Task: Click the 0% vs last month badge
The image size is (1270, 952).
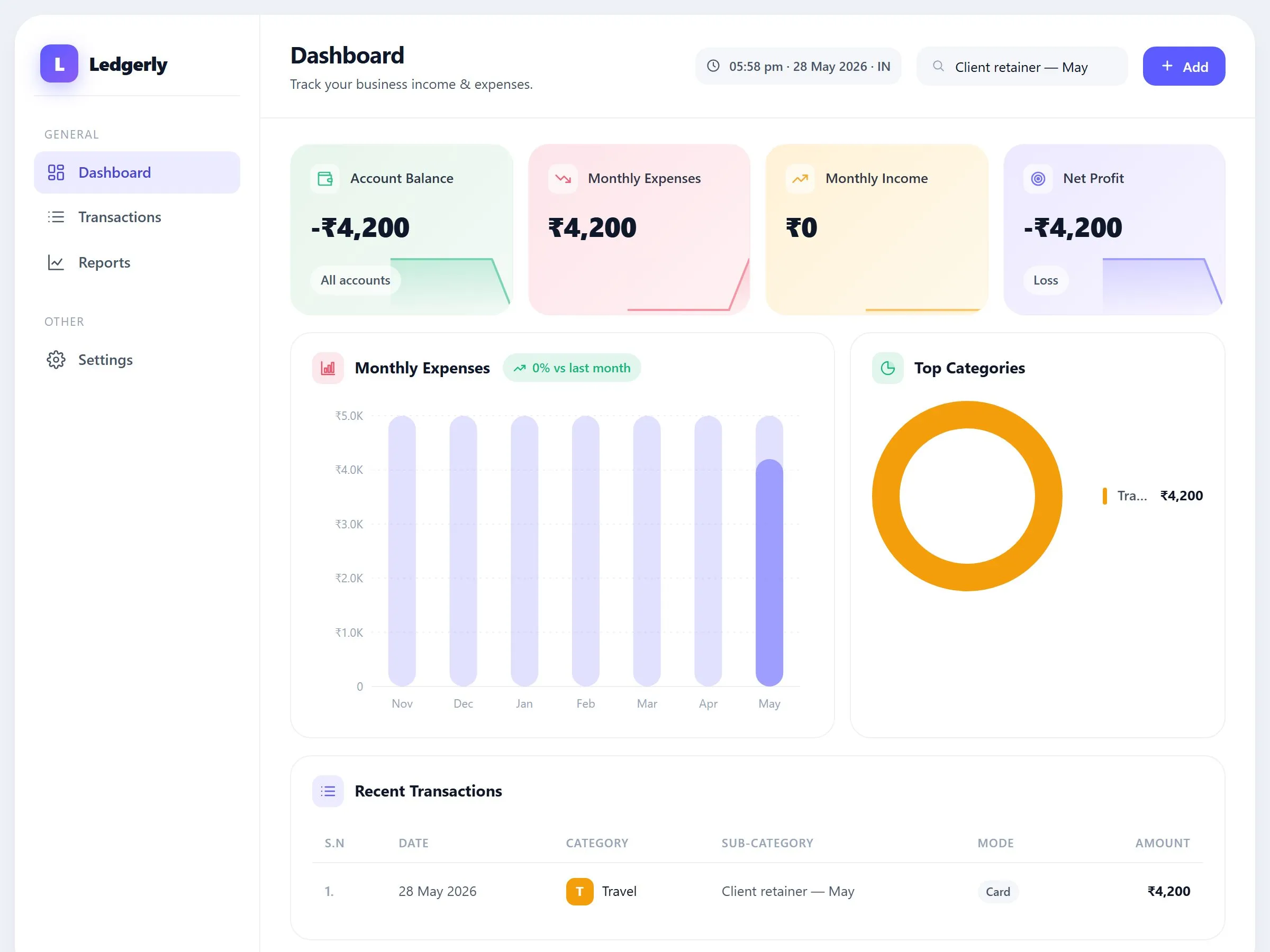Action: pos(572,369)
